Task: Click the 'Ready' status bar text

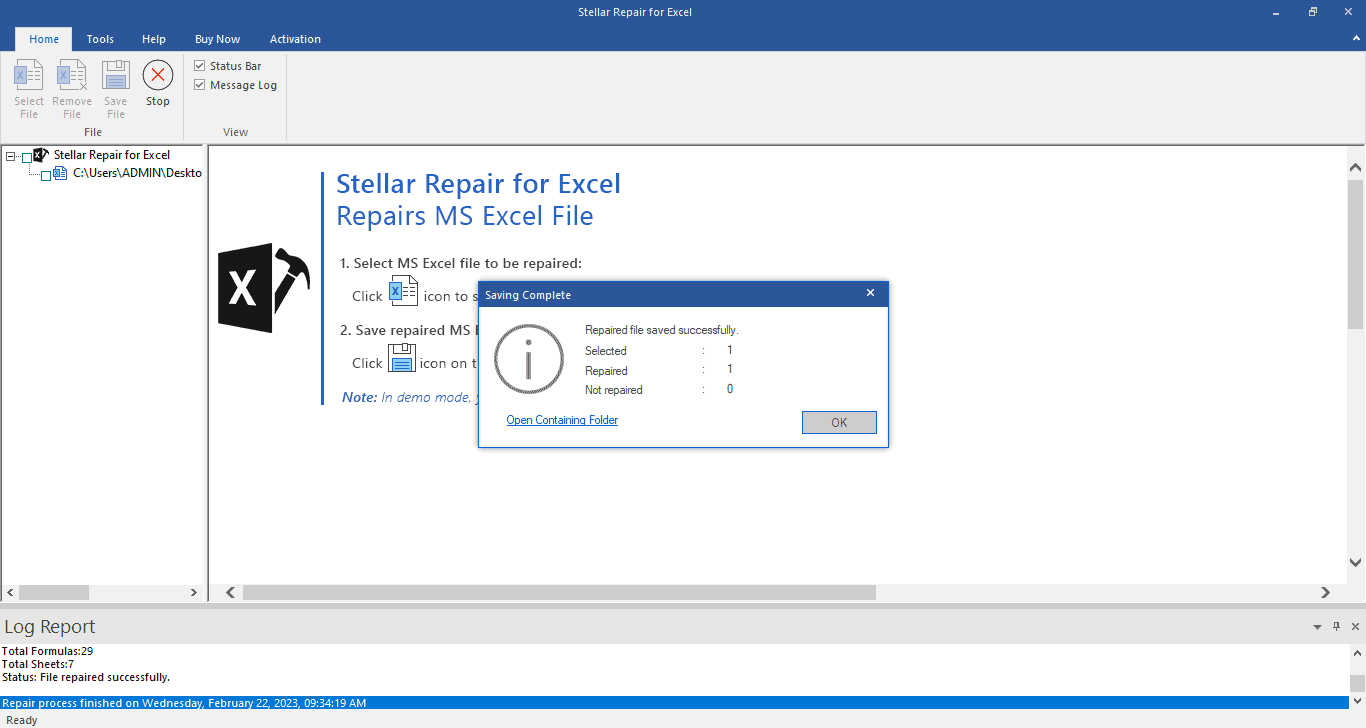Action: [22, 720]
